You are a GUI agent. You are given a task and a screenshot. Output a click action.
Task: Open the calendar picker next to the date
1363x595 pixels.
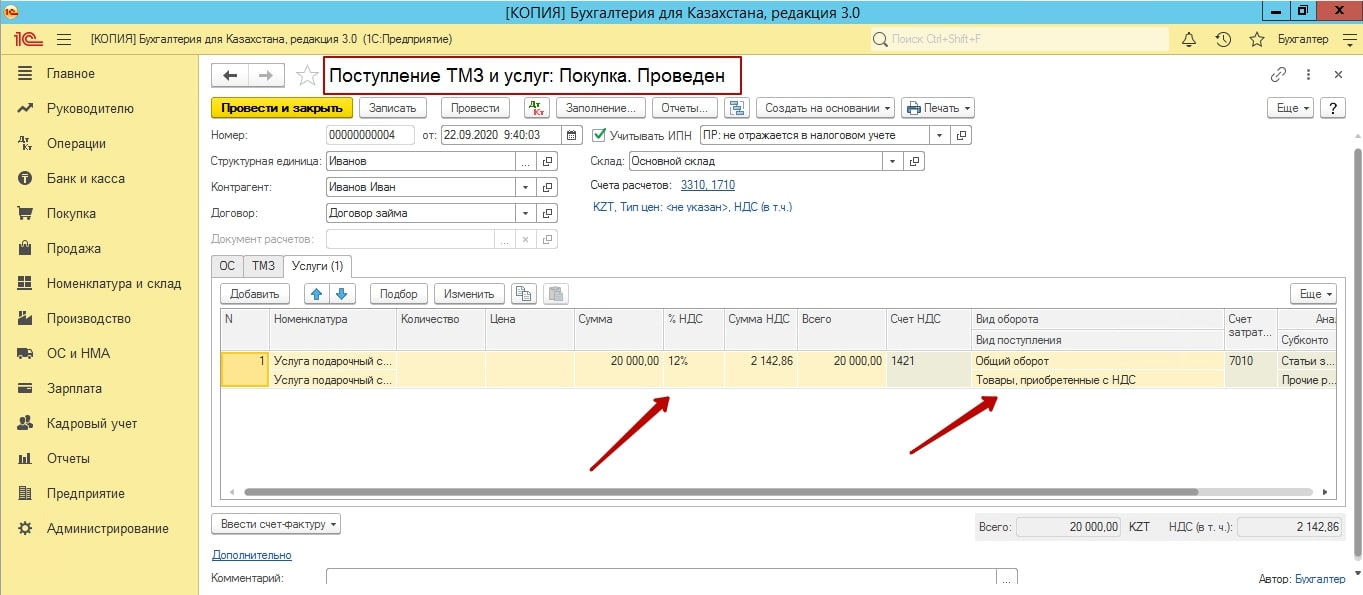(x=572, y=135)
